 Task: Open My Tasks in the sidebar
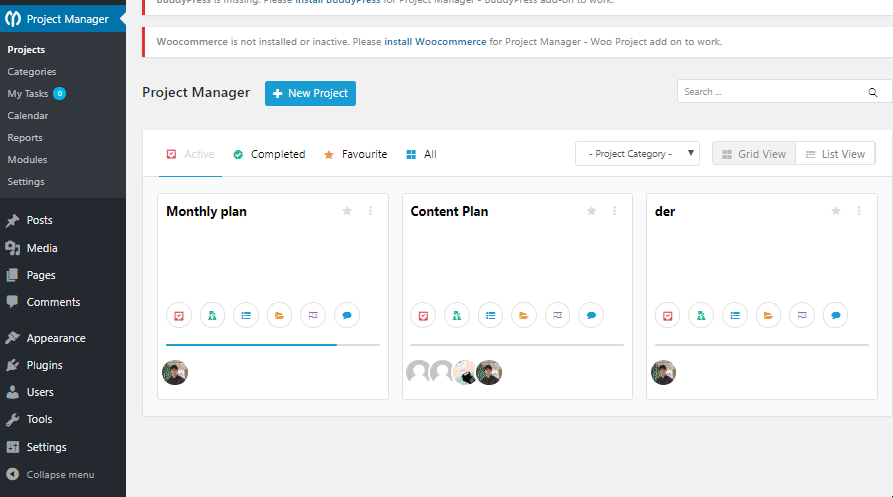(28, 94)
